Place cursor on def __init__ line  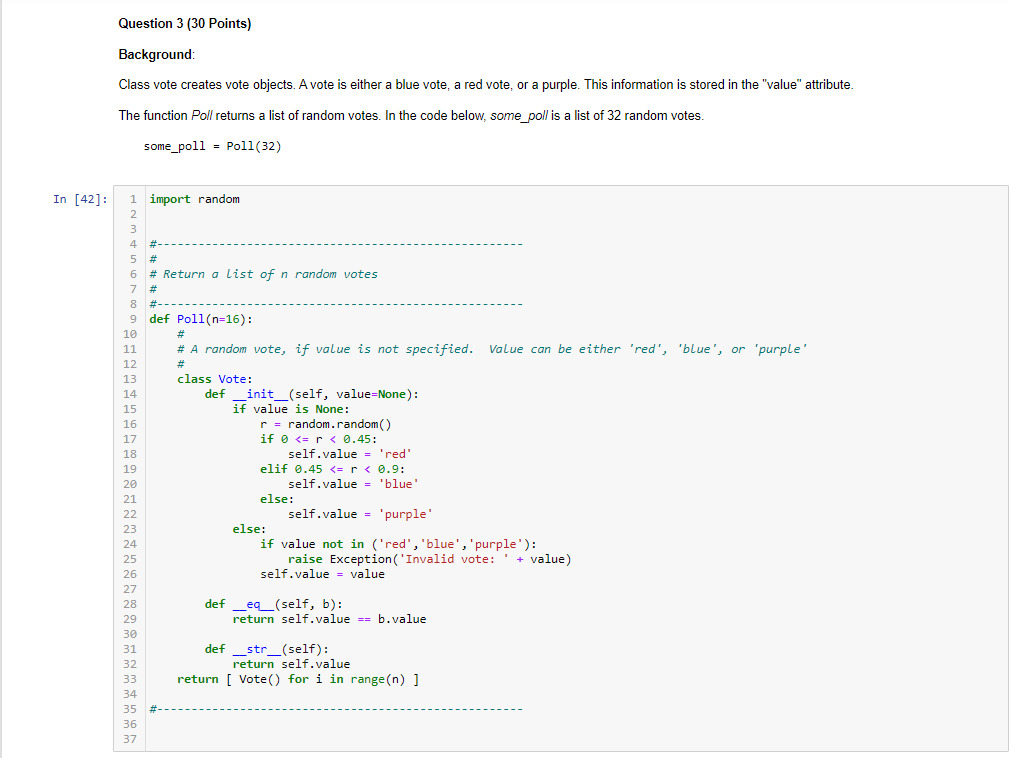click(311, 394)
